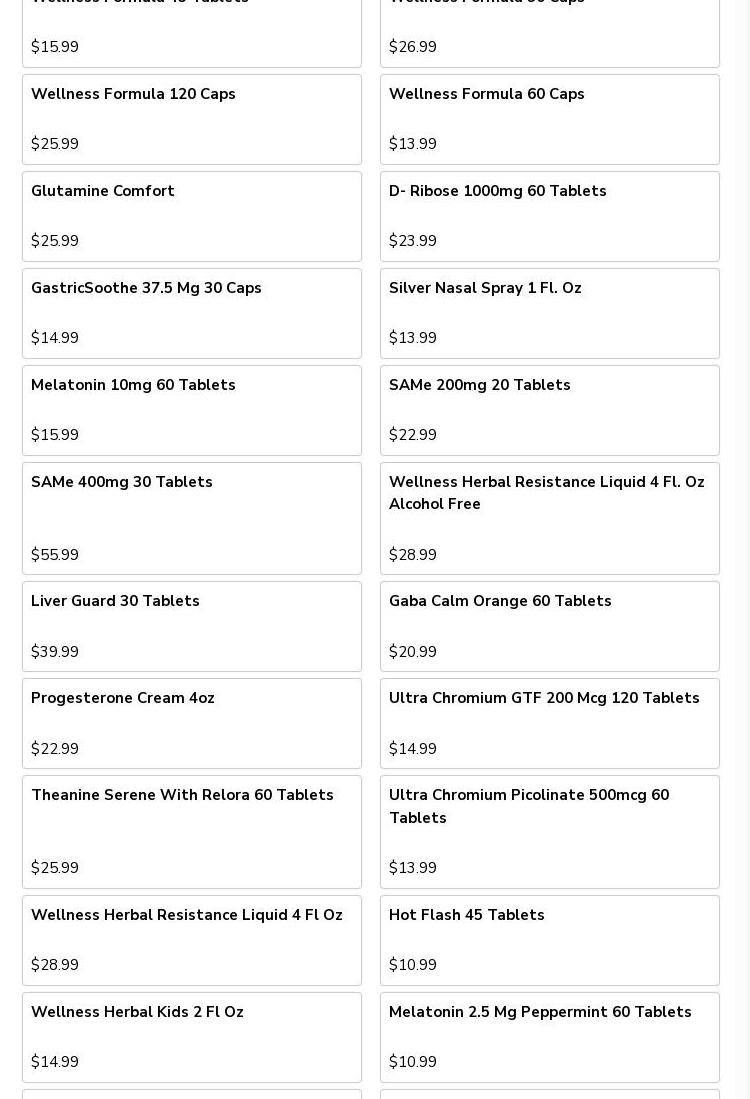The image size is (750, 1099).
Task: Open SAMe 400mg 30 Tablets product
Action: (x=192, y=518)
